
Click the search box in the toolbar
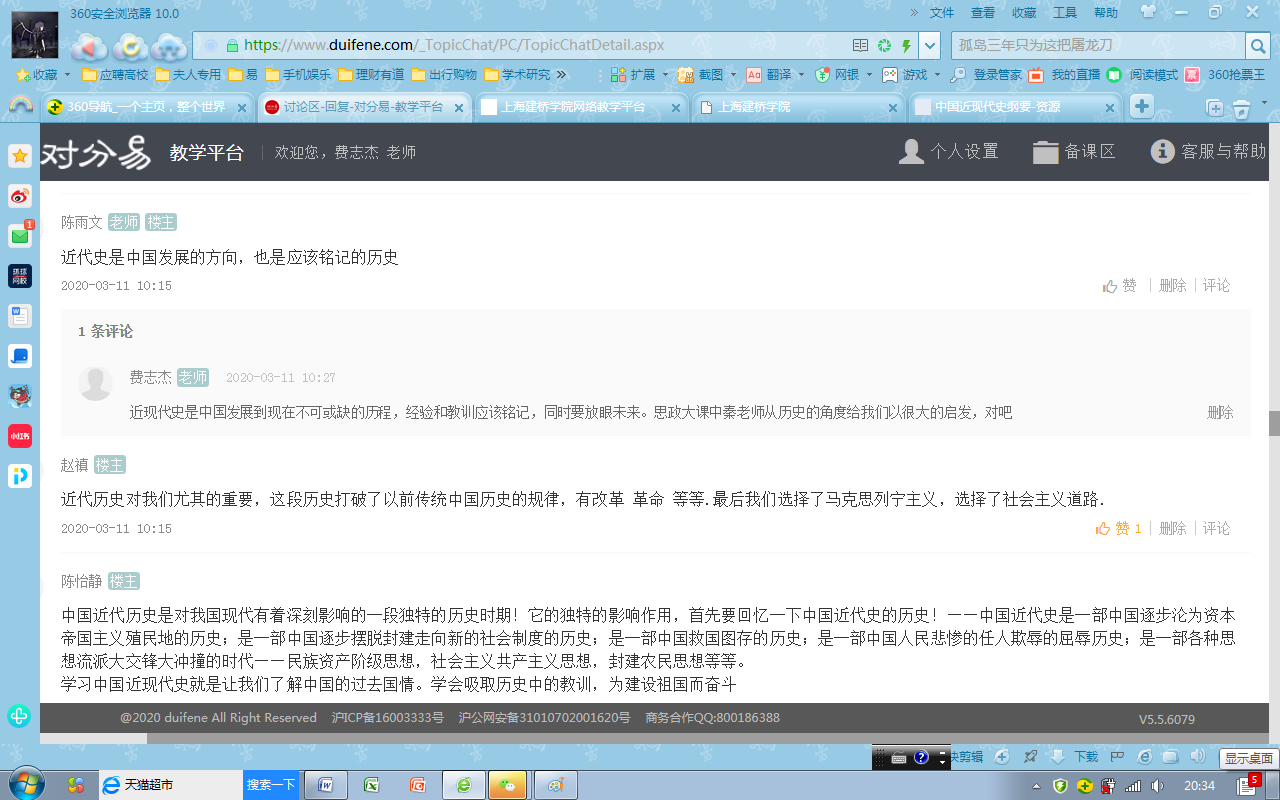[x=1095, y=45]
